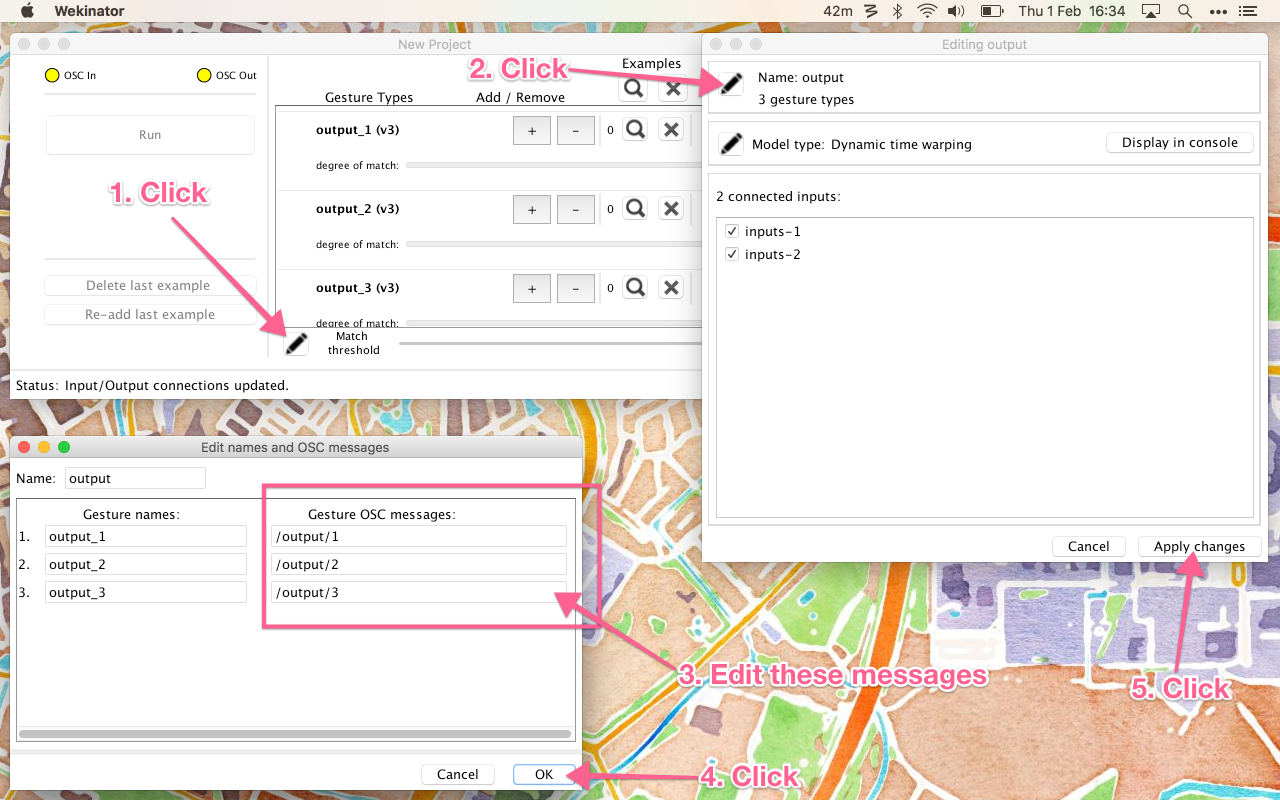The width and height of the screenshot is (1280, 800).
Task: Open the Apple menu
Action: [26, 11]
